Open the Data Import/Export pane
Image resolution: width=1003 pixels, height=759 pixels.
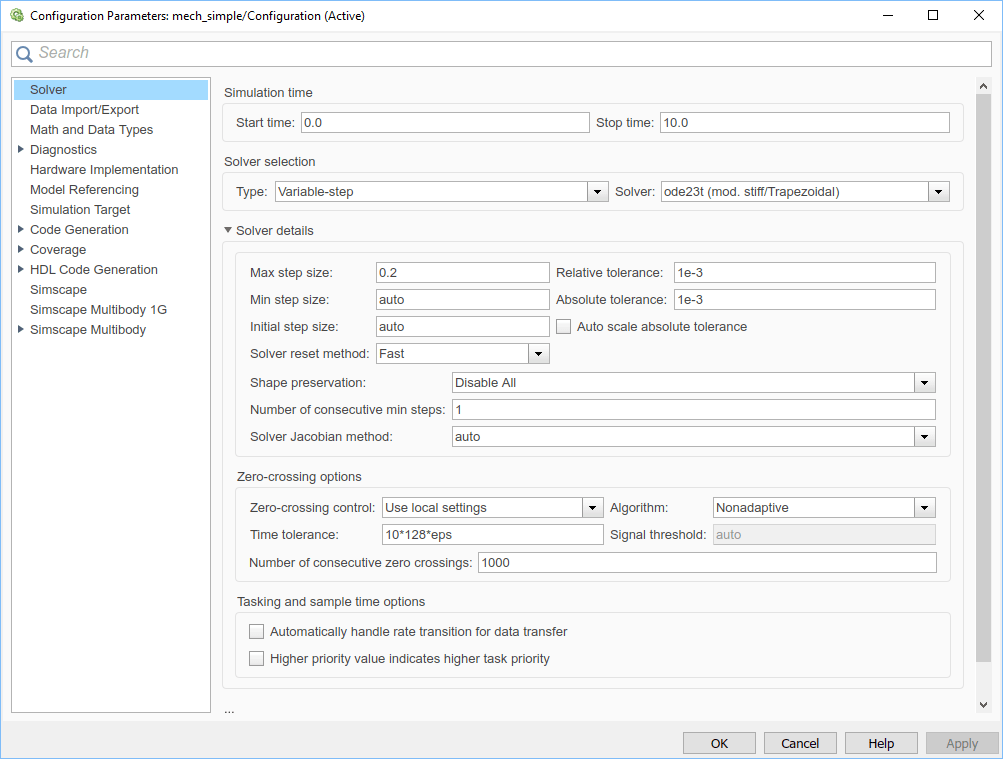point(84,109)
